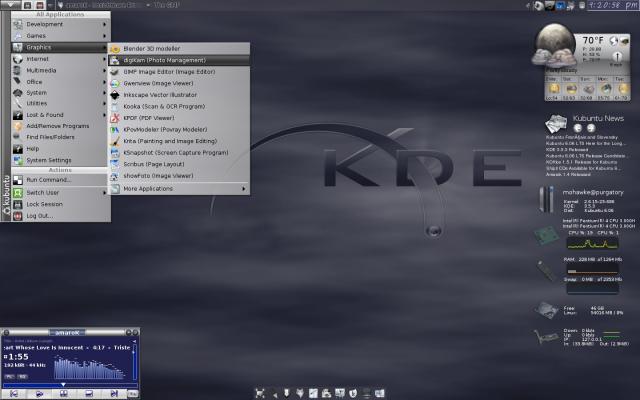Start GIMP Image Editor
Viewport: 640px width, 400px height.
coord(179,71)
